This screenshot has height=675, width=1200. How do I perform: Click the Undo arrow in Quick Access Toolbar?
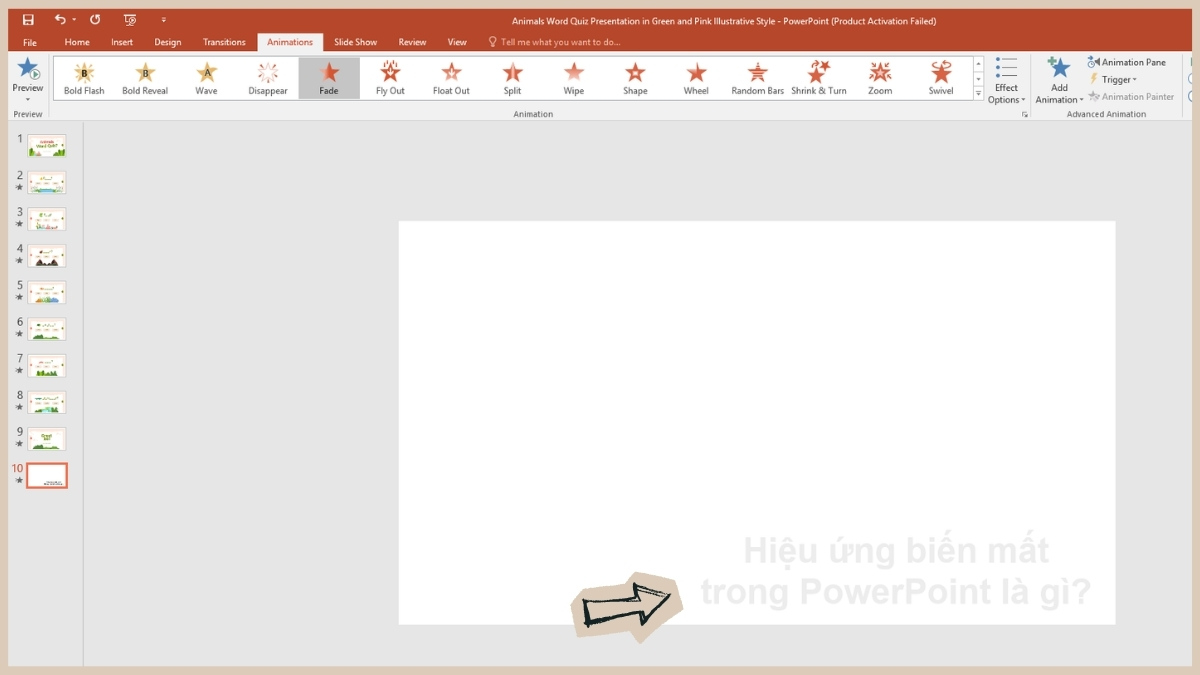coord(58,19)
